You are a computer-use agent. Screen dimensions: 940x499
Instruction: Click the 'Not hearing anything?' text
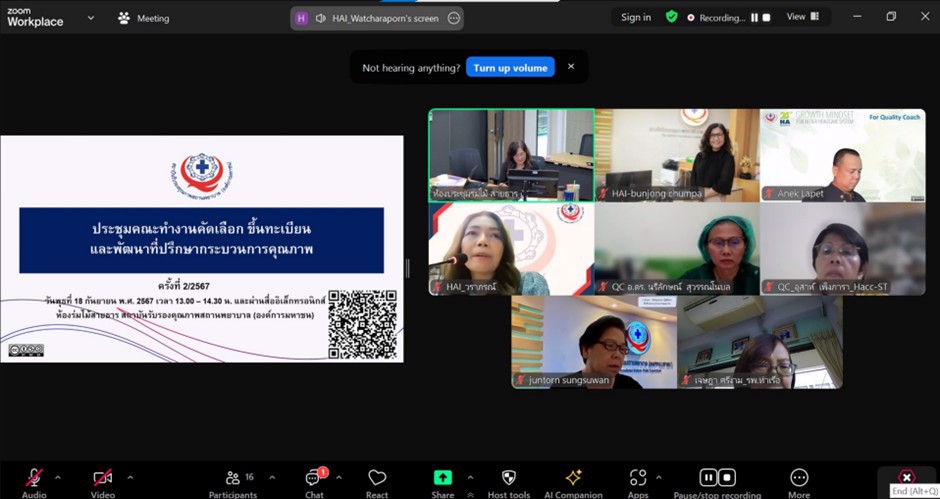(x=411, y=68)
